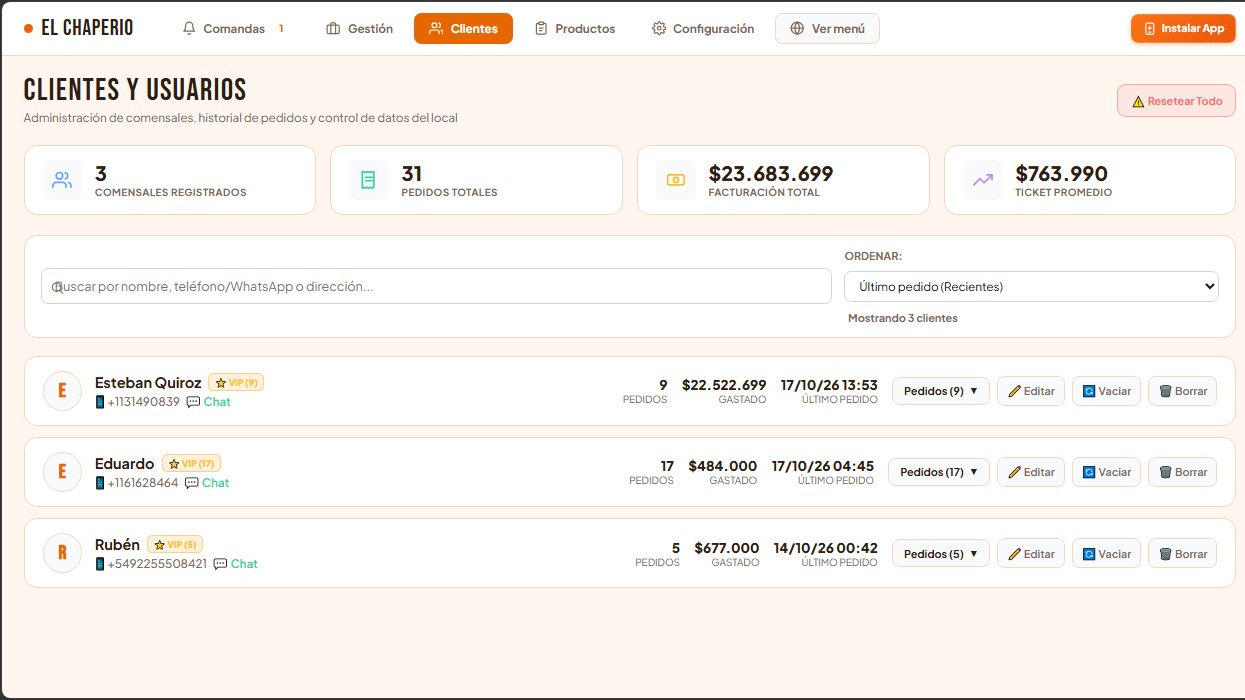The height and width of the screenshot is (700, 1245).
Task: Click the Ver menú button
Action: point(827,29)
